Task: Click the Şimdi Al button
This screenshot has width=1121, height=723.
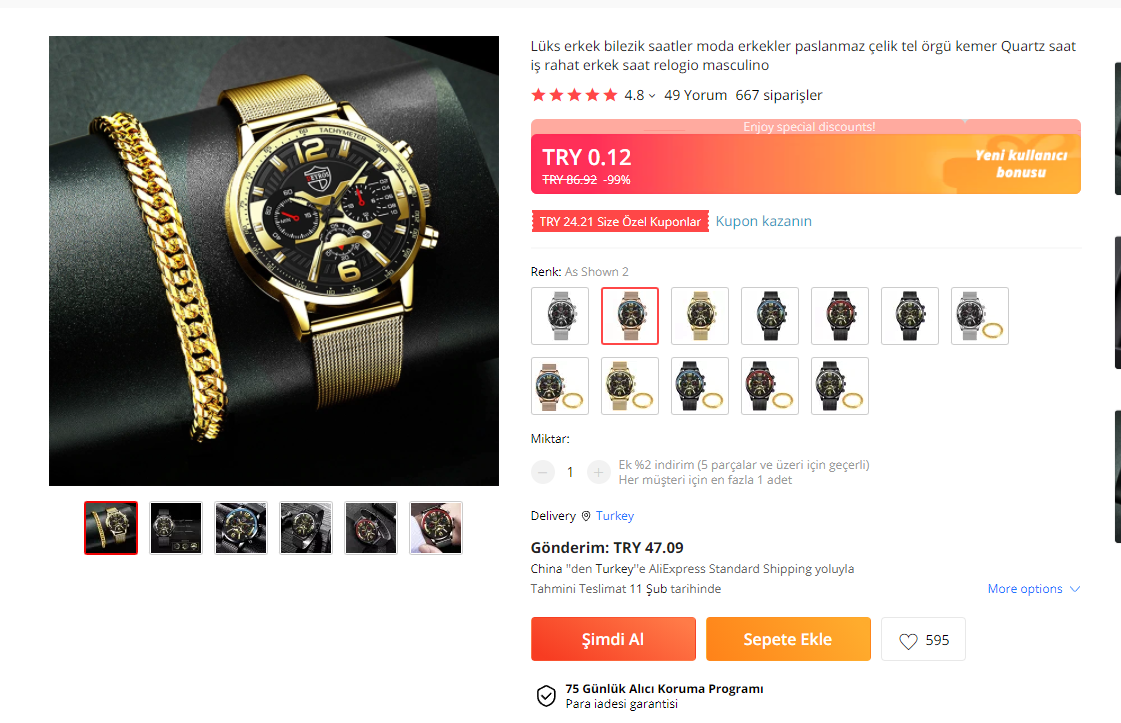Action: (x=613, y=639)
